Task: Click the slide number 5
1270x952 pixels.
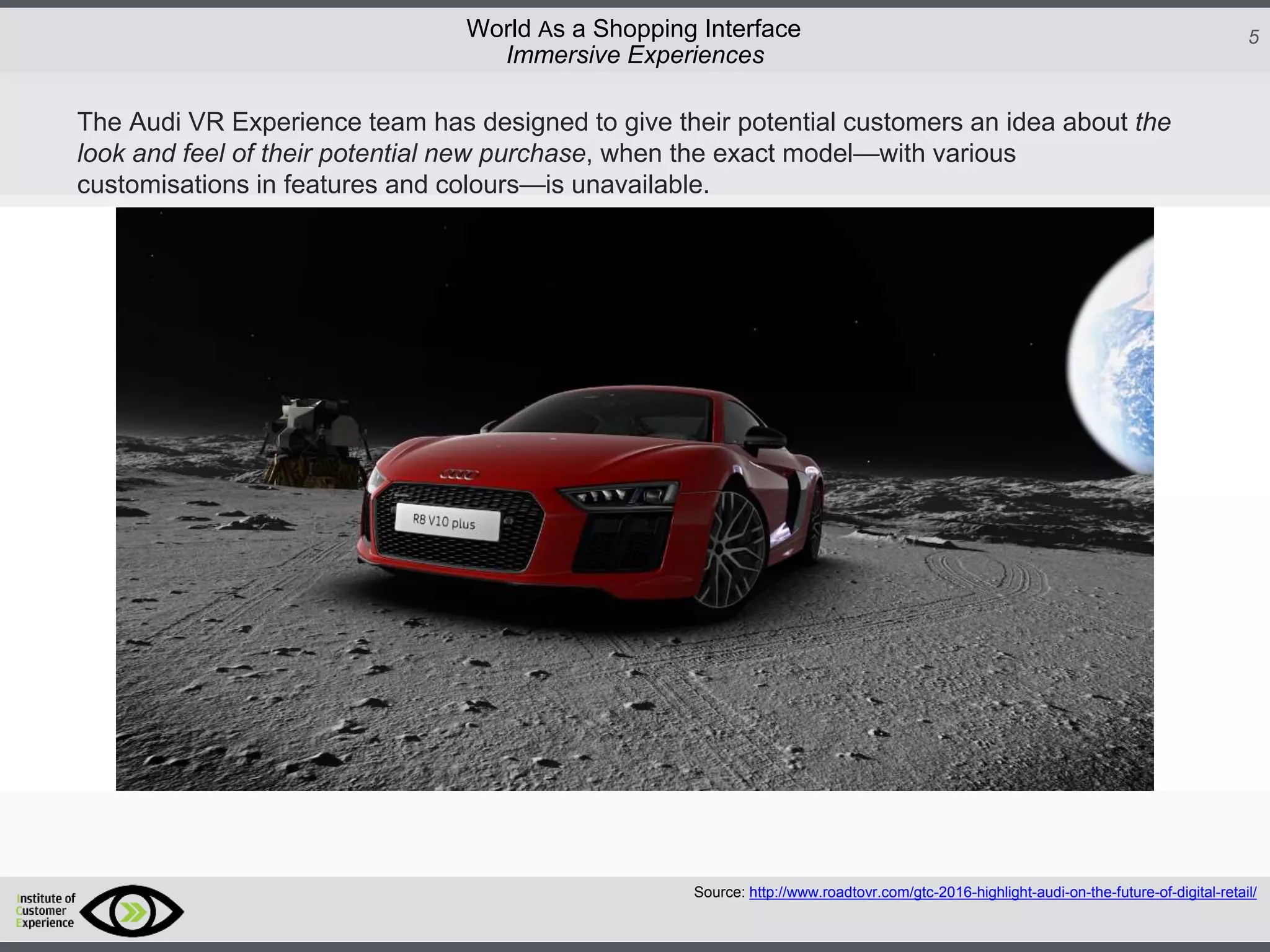Action: 1253,38
